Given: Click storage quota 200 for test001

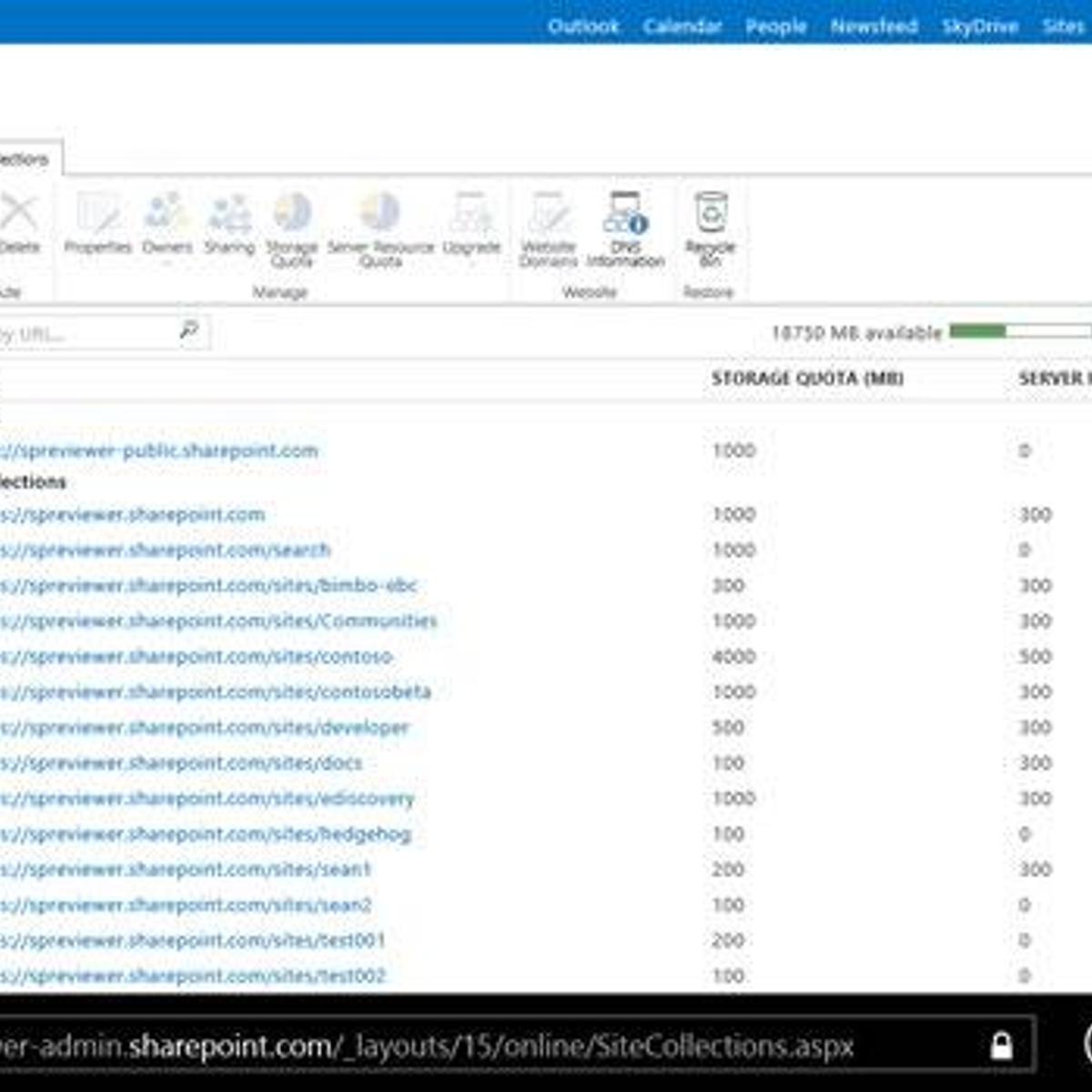Looking at the screenshot, I should click(728, 940).
